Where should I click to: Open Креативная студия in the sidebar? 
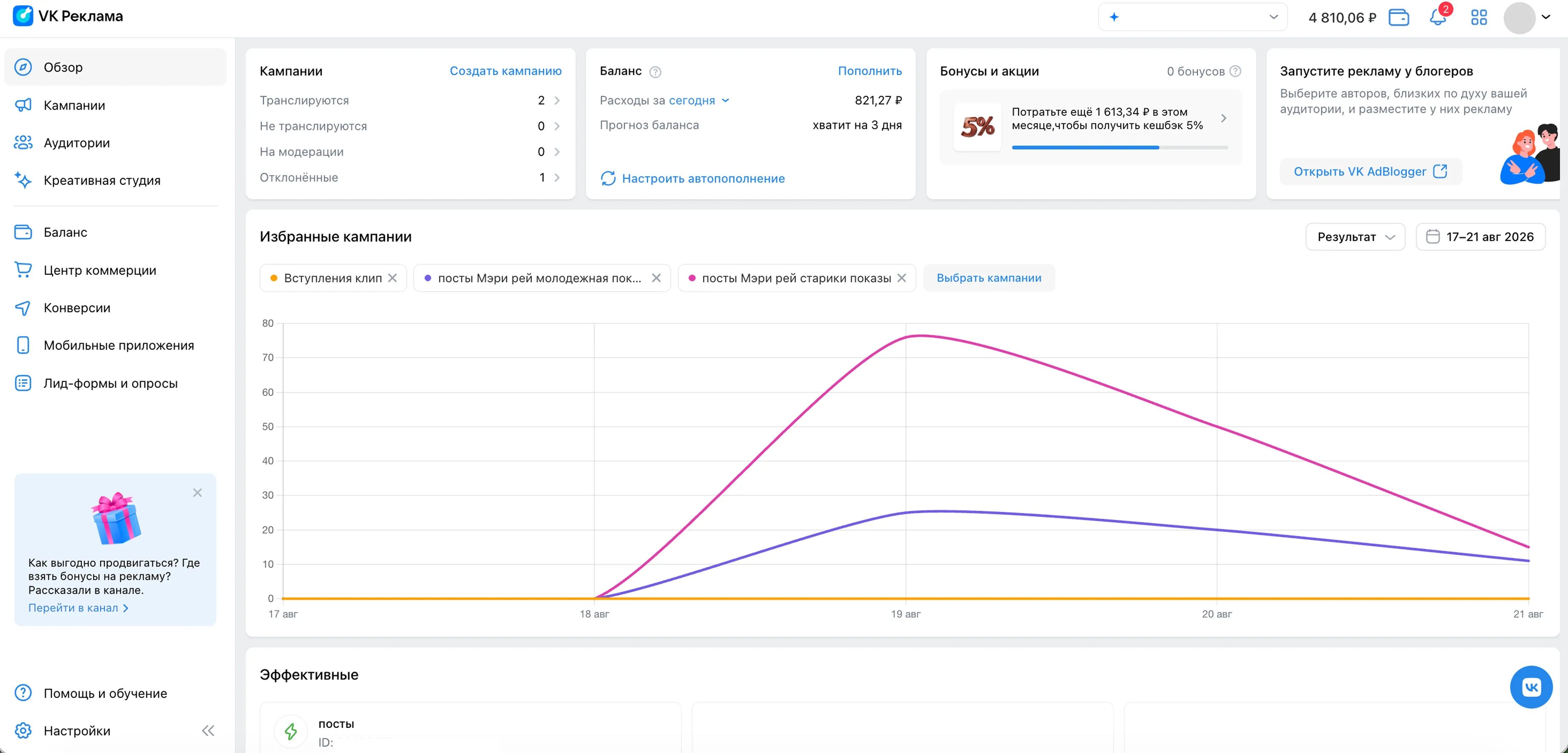pyautogui.click(x=116, y=180)
